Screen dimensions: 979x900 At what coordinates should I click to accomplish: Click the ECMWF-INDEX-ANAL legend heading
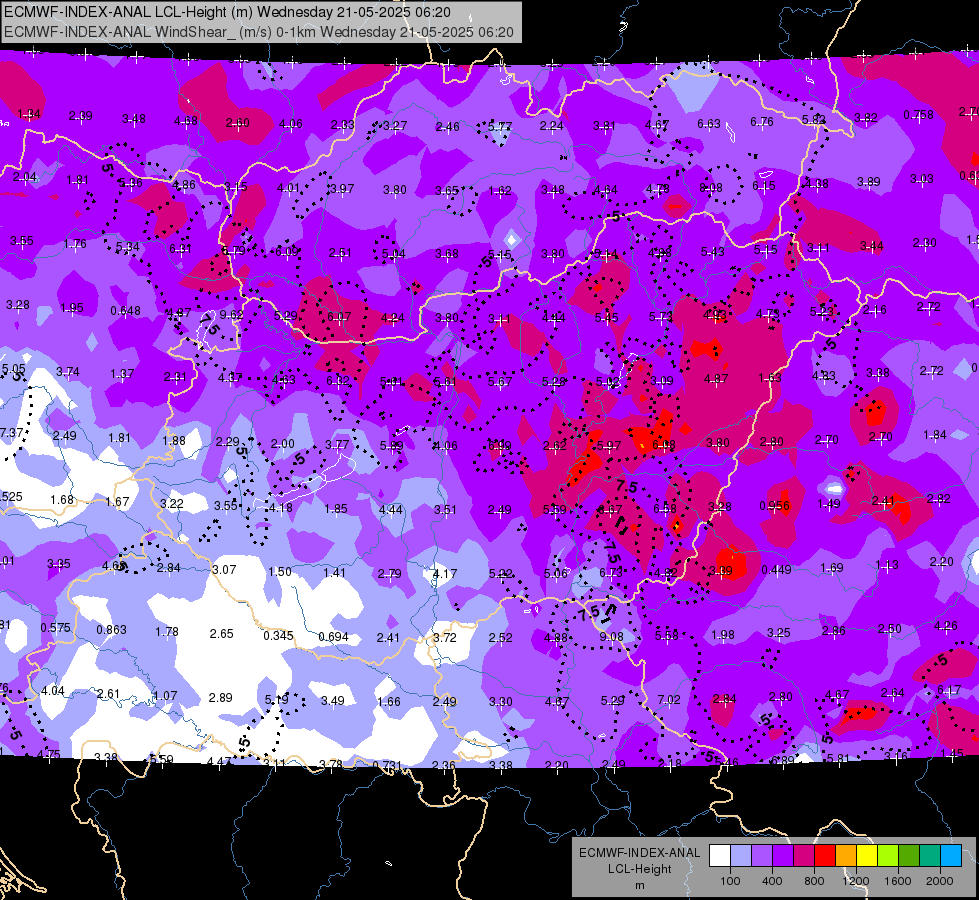tap(639, 853)
